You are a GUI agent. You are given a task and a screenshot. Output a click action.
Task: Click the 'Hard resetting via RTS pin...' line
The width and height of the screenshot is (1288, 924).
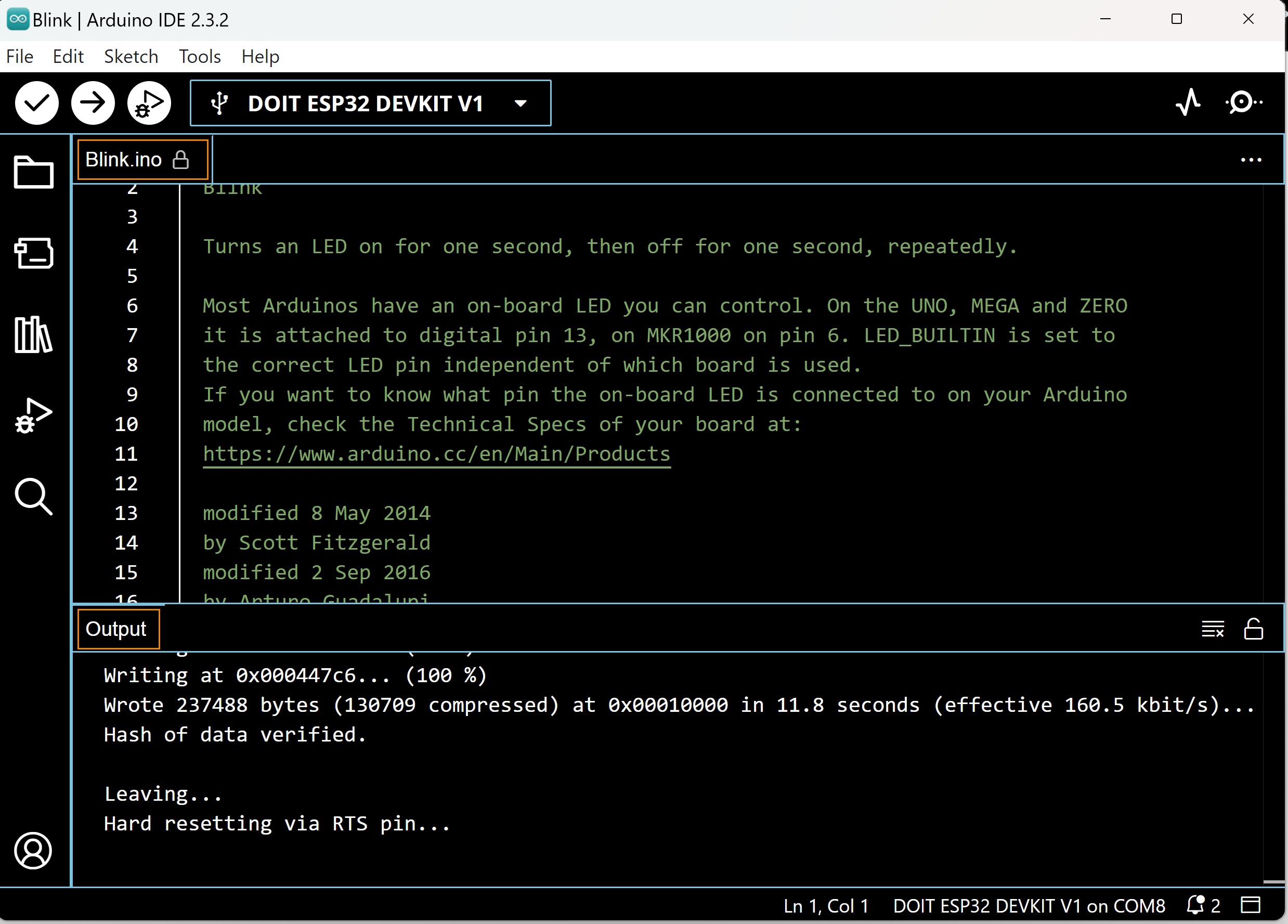(x=277, y=824)
